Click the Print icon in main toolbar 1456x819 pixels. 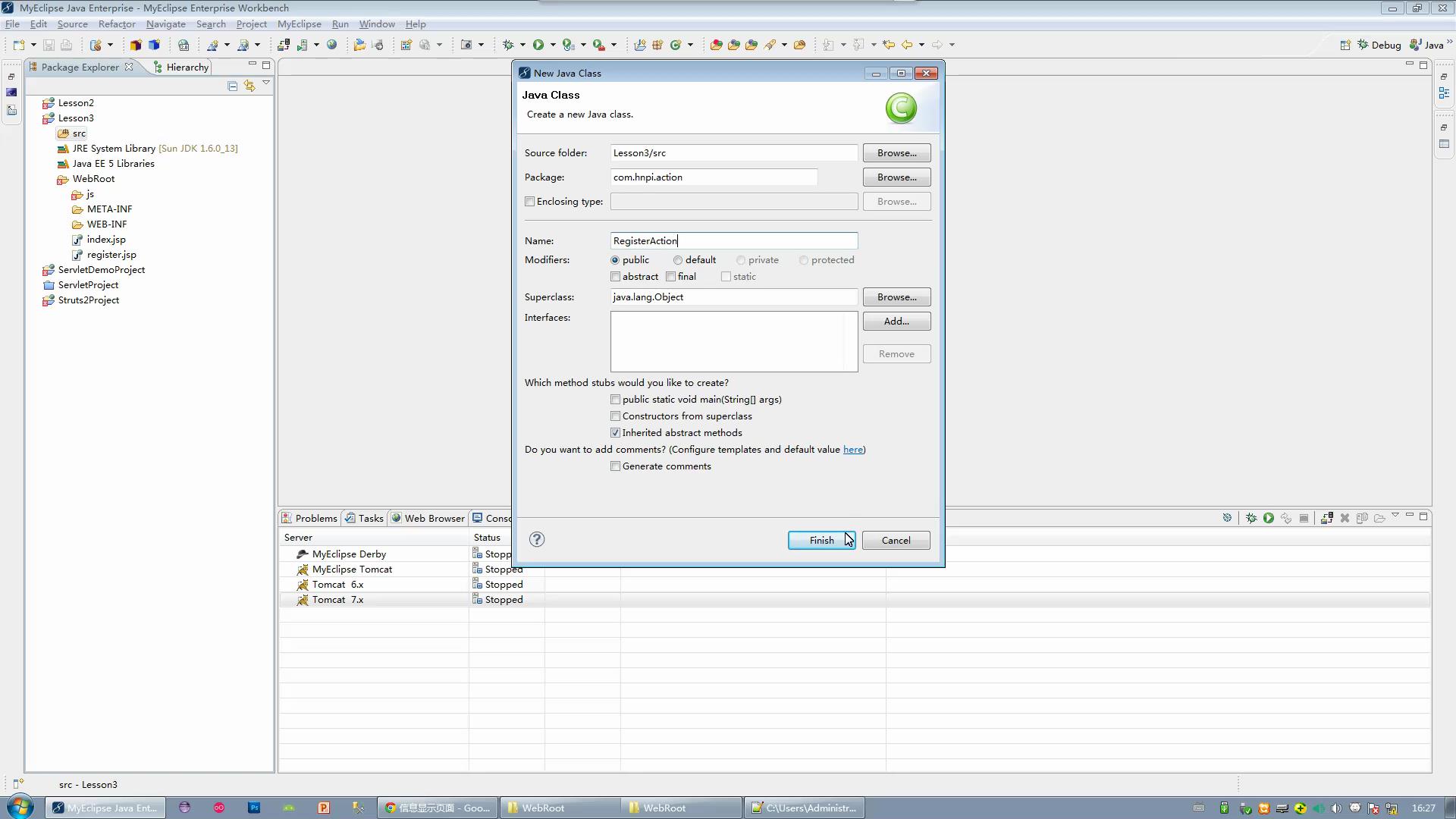[67, 45]
